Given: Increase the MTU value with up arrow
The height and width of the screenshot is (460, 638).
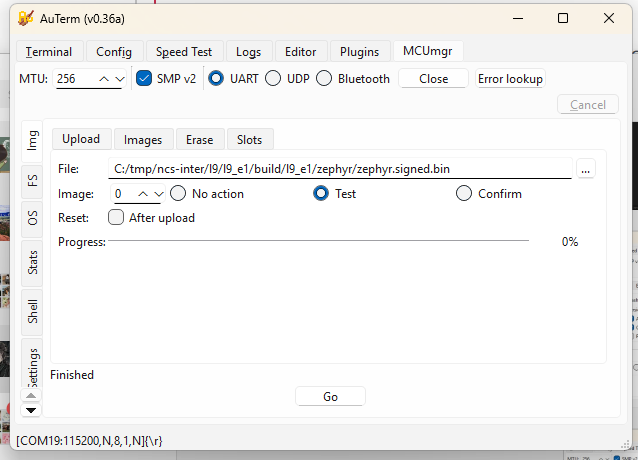Looking at the screenshot, I should [104, 79].
